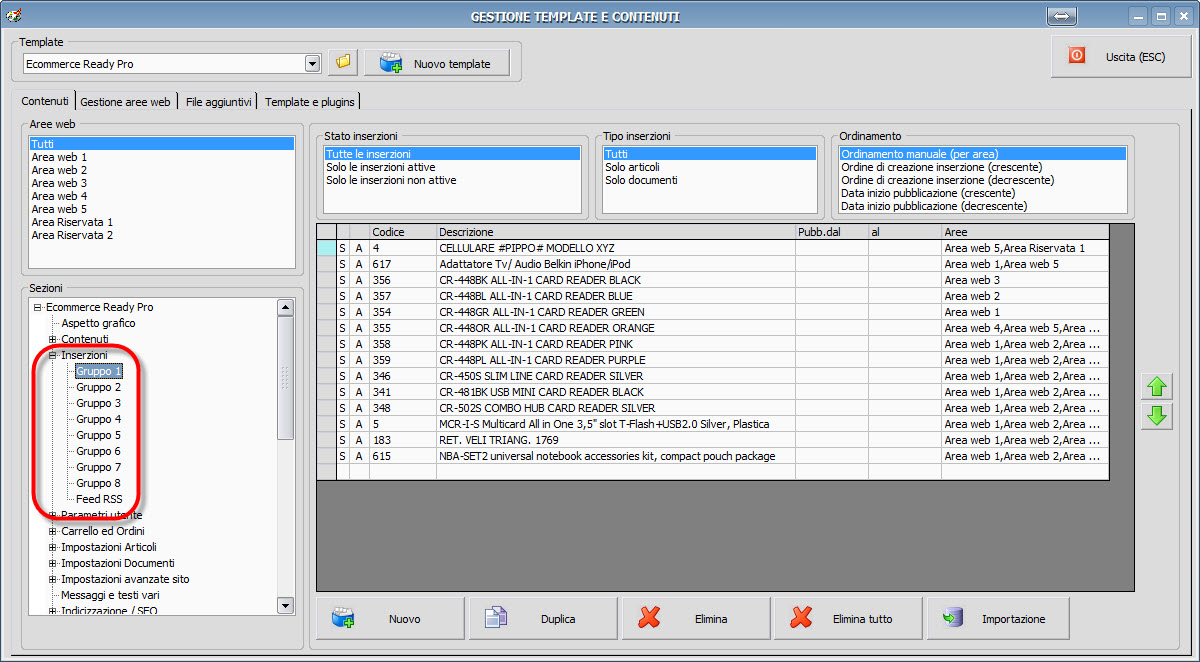Click the Elimina tutto button

848,619
